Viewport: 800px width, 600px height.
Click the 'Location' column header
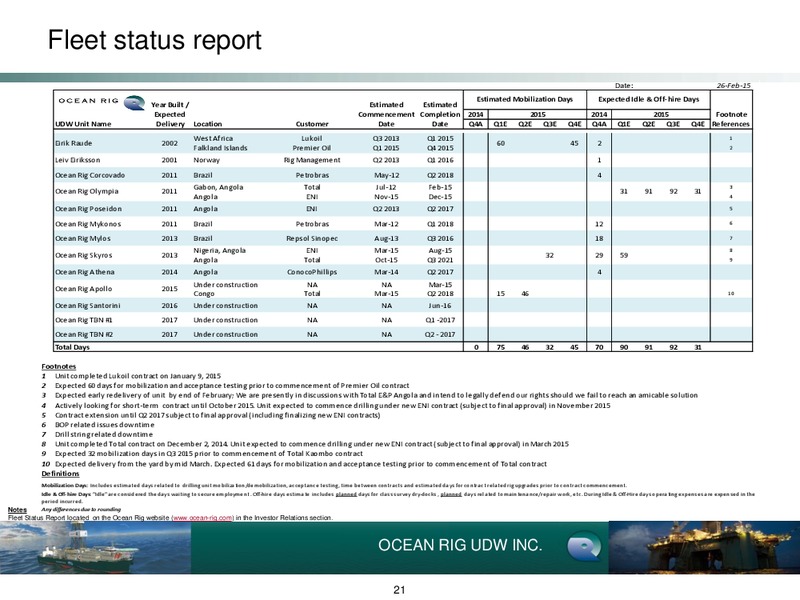click(x=208, y=124)
